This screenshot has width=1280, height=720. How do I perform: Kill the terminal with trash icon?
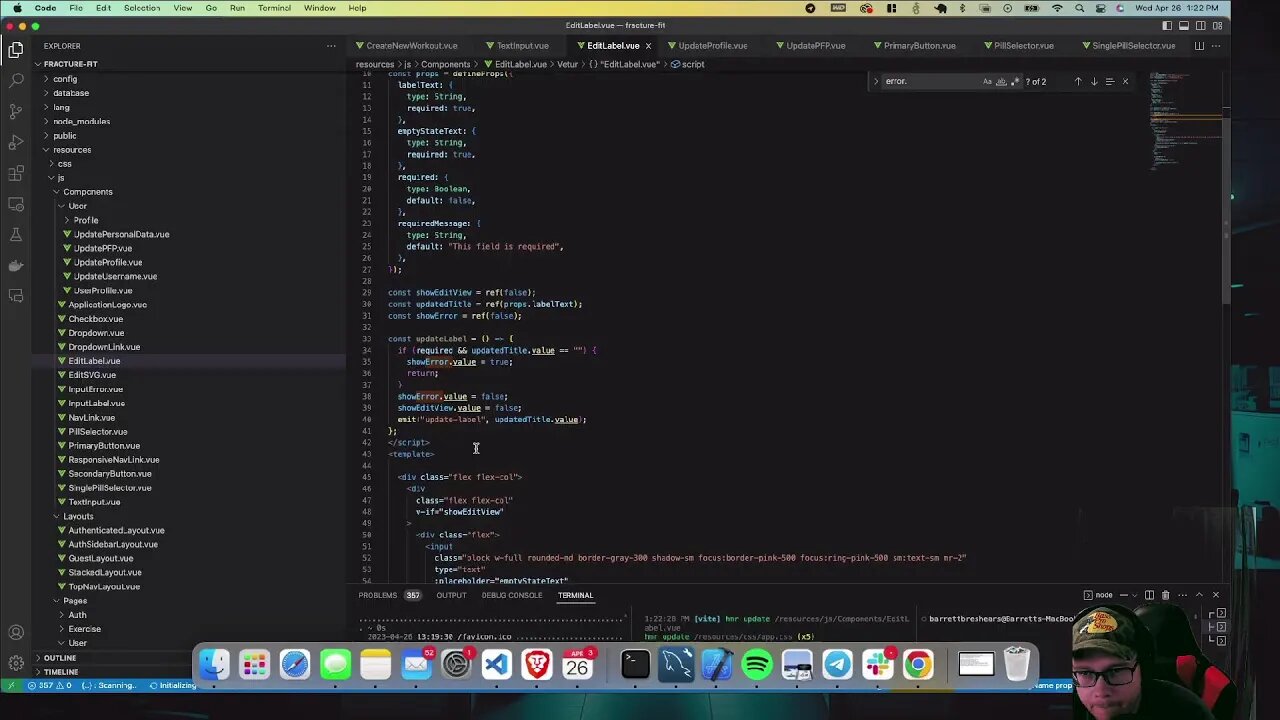click(x=1165, y=595)
